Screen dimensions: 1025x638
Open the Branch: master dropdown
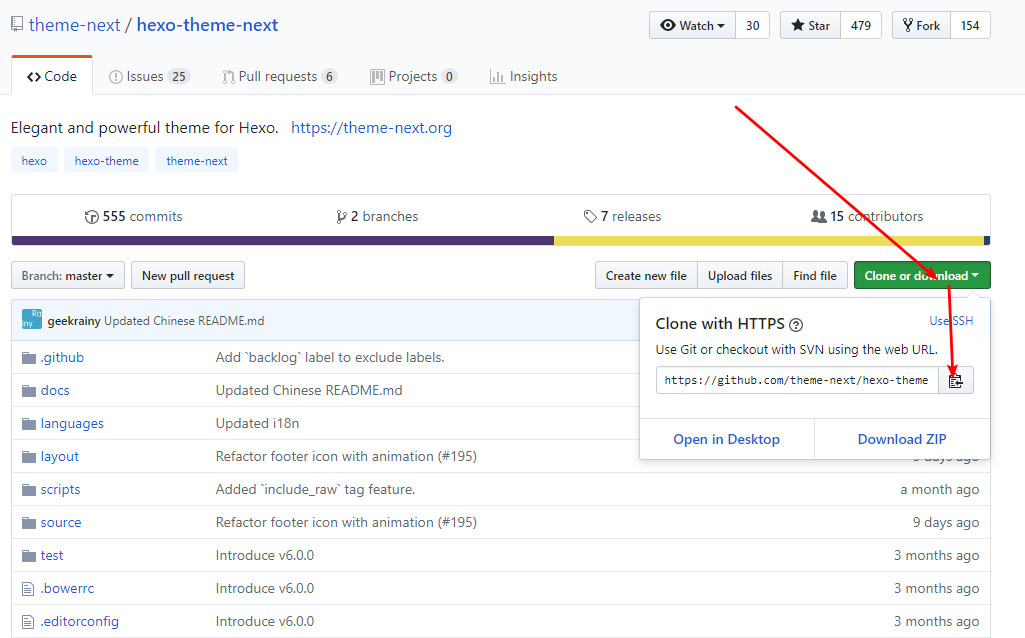[x=67, y=276]
